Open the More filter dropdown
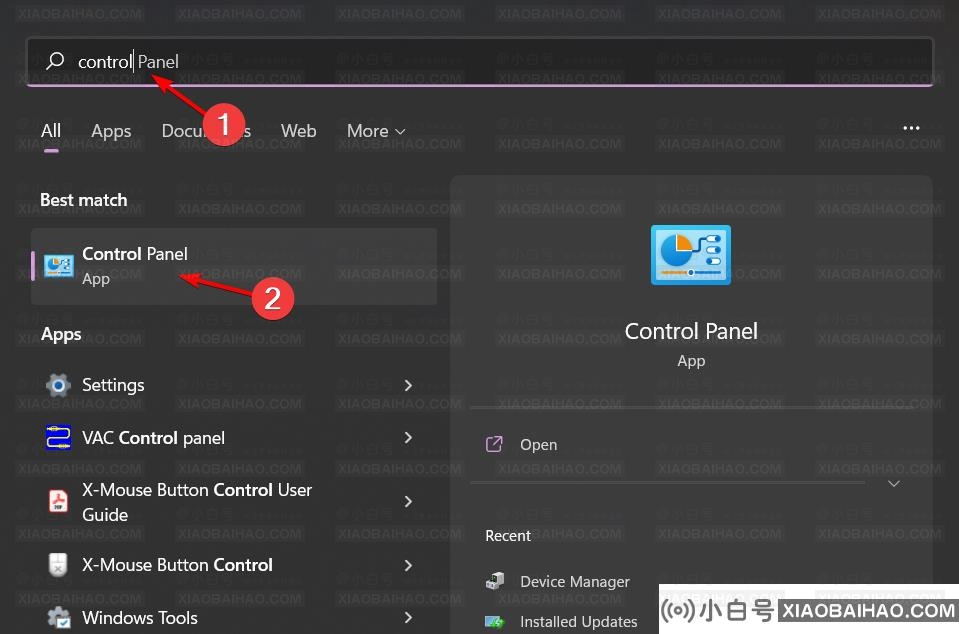 tap(376, 131)
